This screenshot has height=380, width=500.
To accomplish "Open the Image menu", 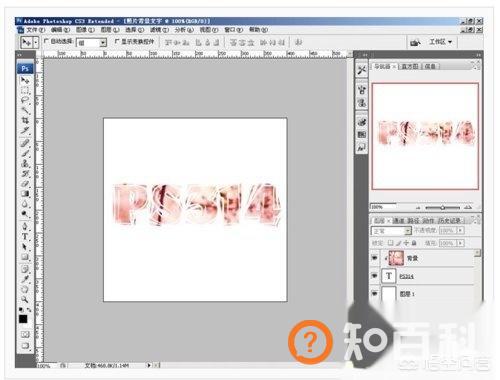I will (x=85, y=30).
